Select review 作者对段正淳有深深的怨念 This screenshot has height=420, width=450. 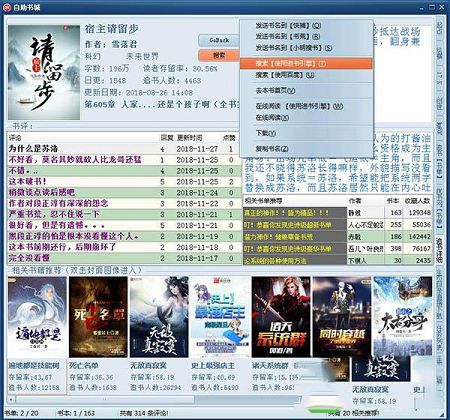coord(124,203)
